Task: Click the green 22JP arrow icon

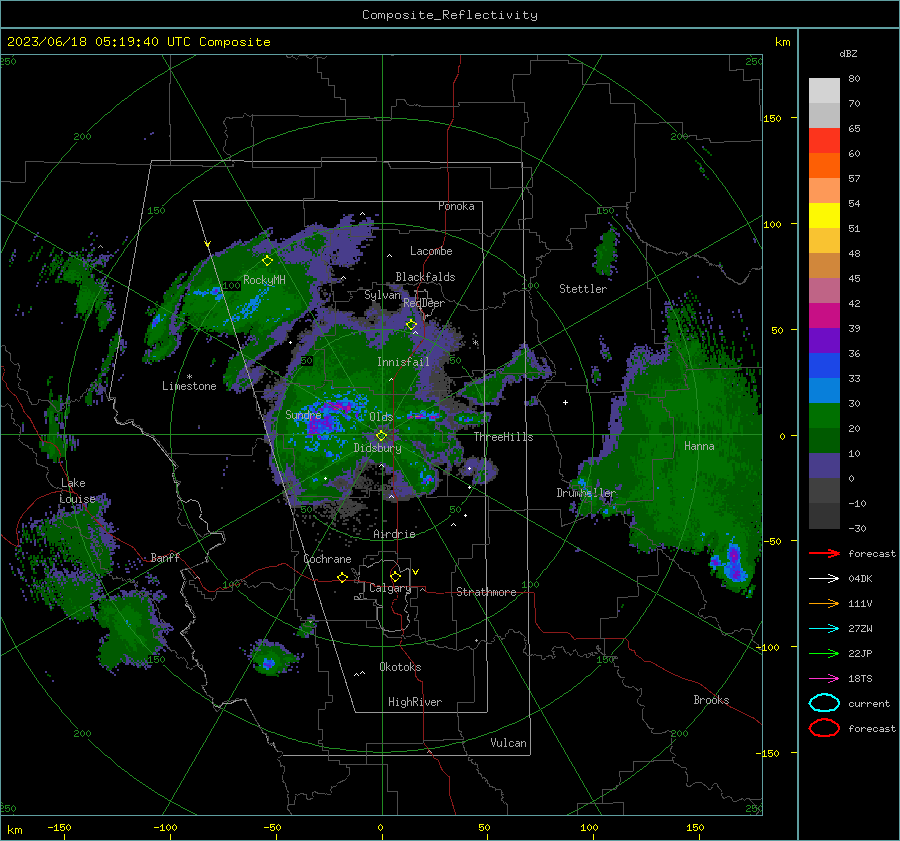Action: [x=824, y=653]
